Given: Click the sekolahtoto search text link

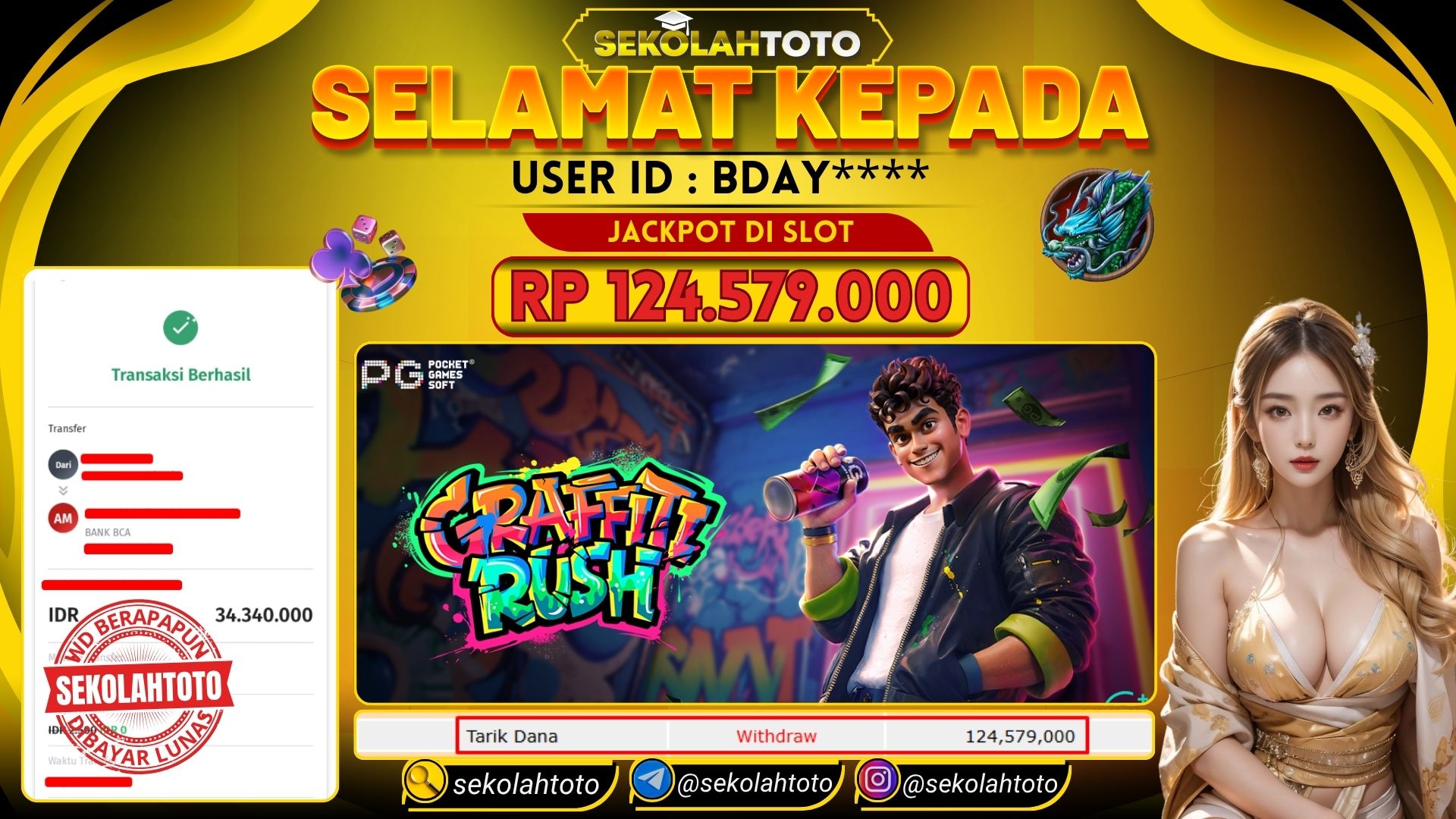Looking at the screenshot, I should click(526, 784).
